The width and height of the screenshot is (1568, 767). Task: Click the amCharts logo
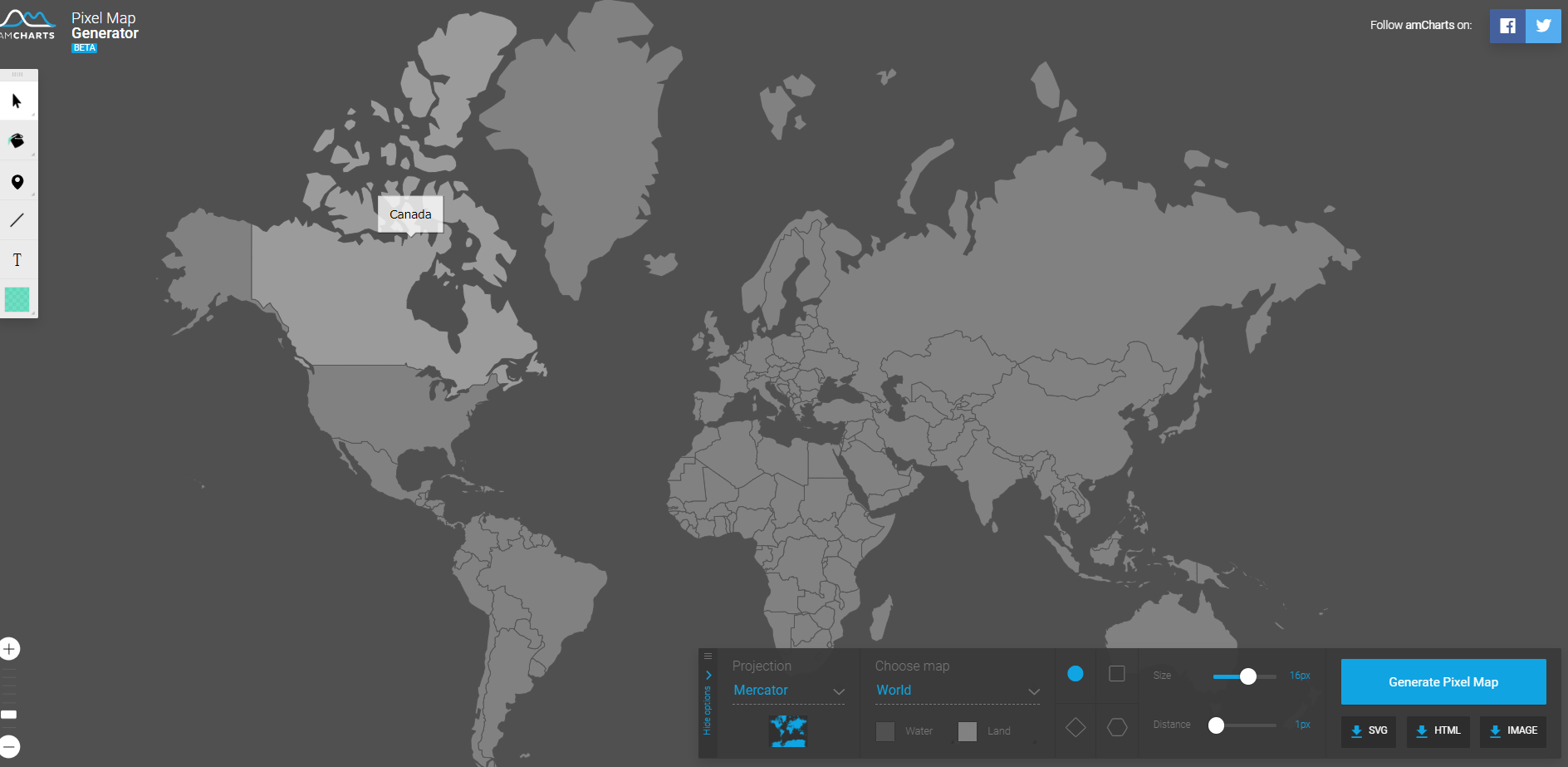[x=27, y=25]
